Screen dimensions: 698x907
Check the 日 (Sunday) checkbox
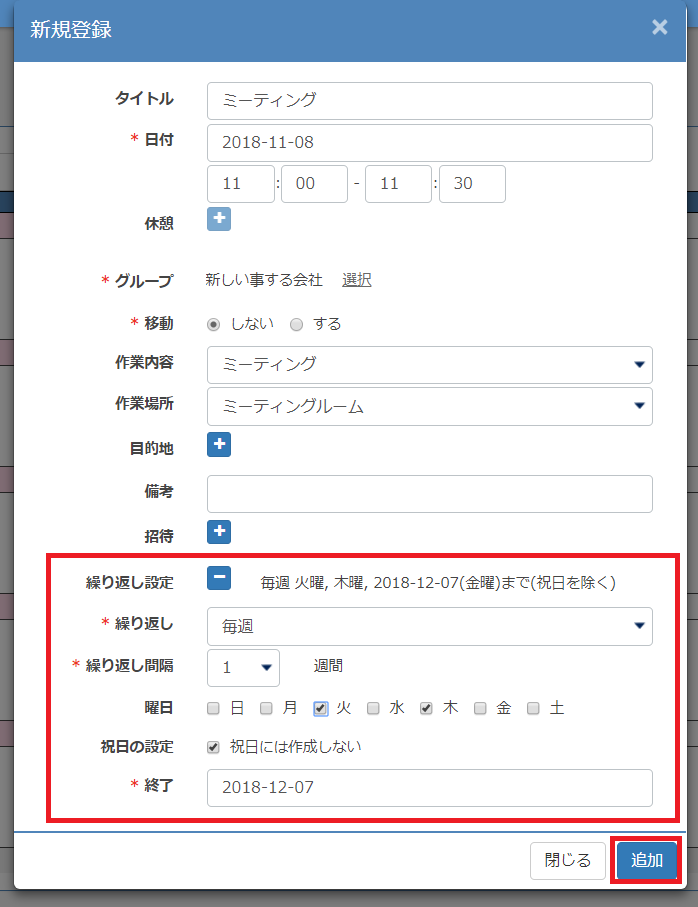pyautogui.click(x=213, y=708)
